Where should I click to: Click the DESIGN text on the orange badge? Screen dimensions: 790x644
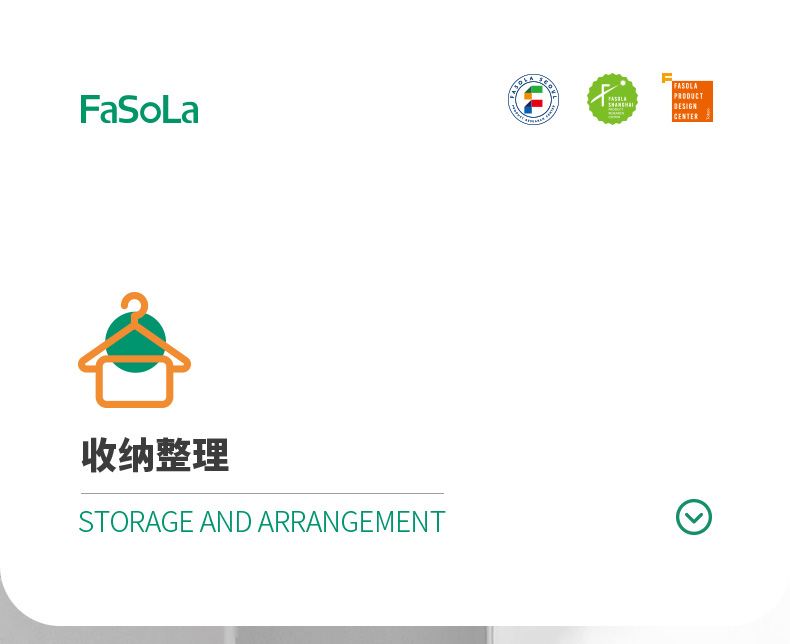click(x=685, y=106)
